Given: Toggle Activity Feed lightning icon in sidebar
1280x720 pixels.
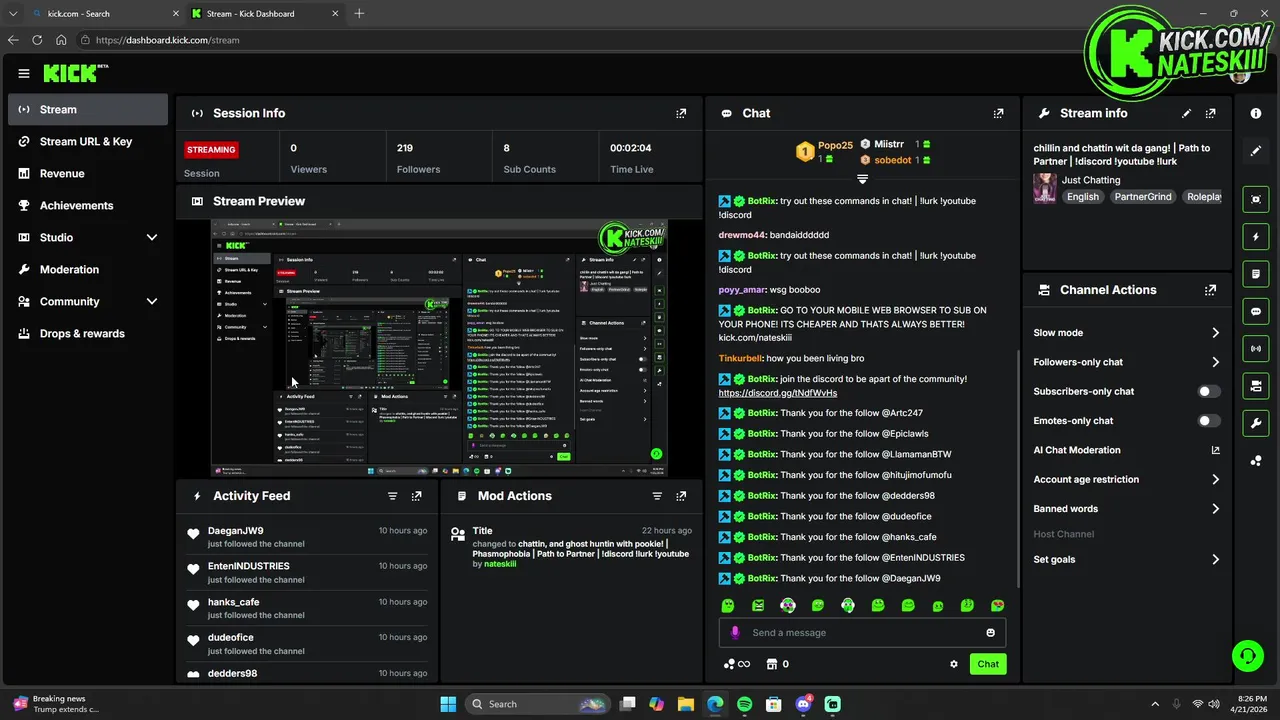Looking at the screenshot, I should 1256,237.
